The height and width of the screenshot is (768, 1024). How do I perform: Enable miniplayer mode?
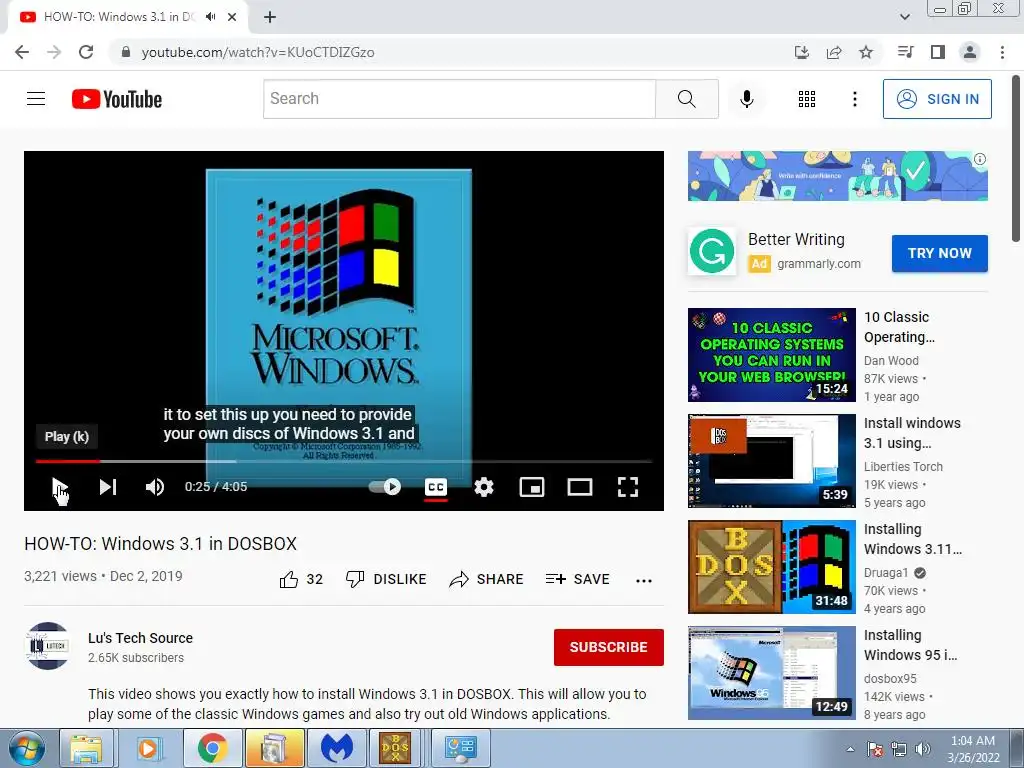point(532,487)
